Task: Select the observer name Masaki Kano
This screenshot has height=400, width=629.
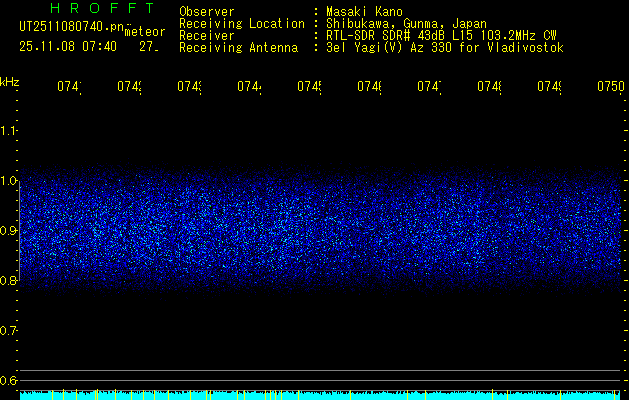Action: coord(364,12)
